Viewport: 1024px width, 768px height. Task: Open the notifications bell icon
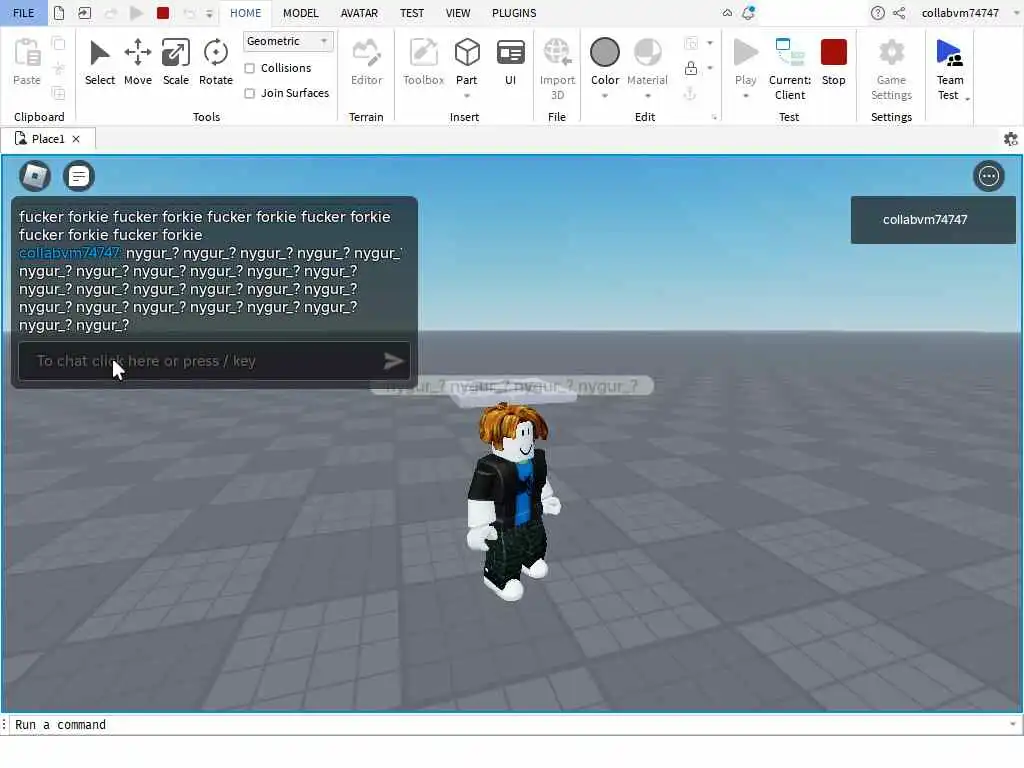(748, 13)
